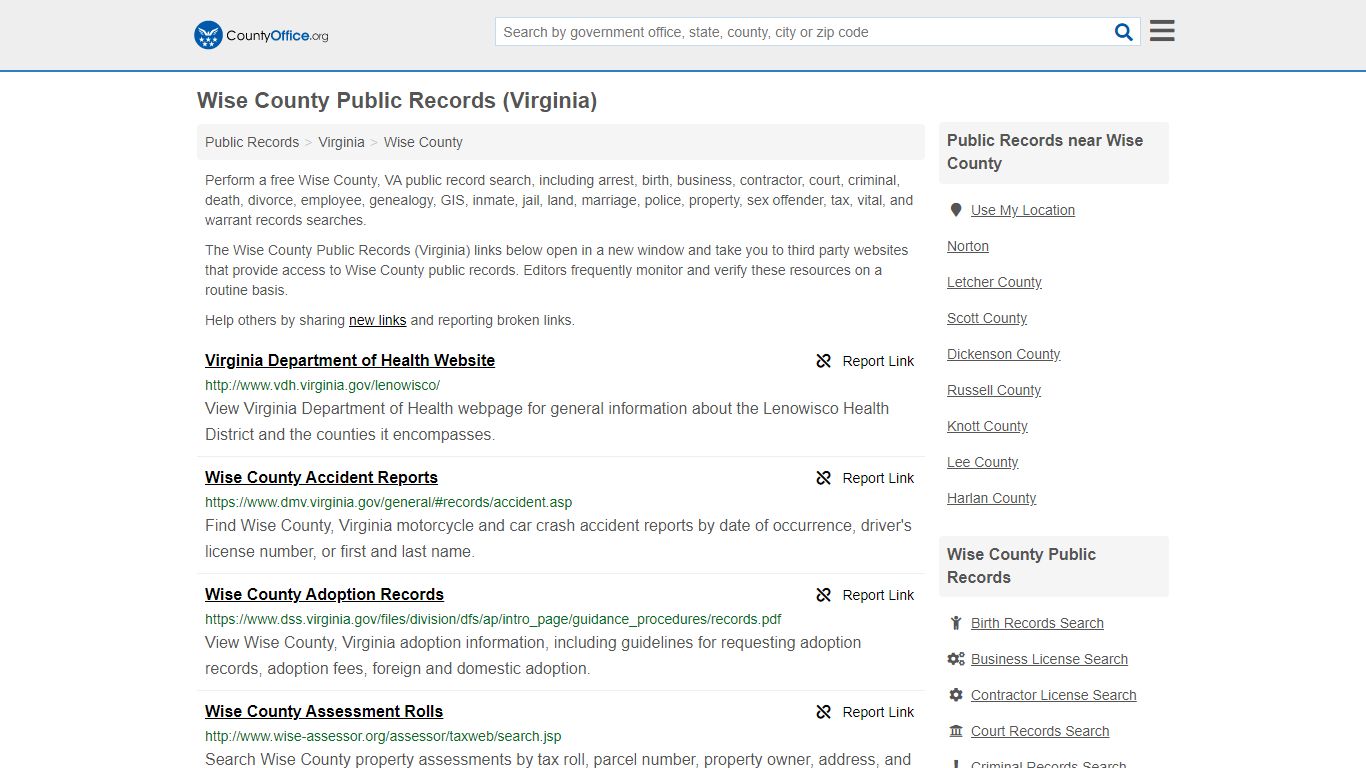
Task: Visit the dmv.virginia.gov accident URL
Action: (389, 502)
